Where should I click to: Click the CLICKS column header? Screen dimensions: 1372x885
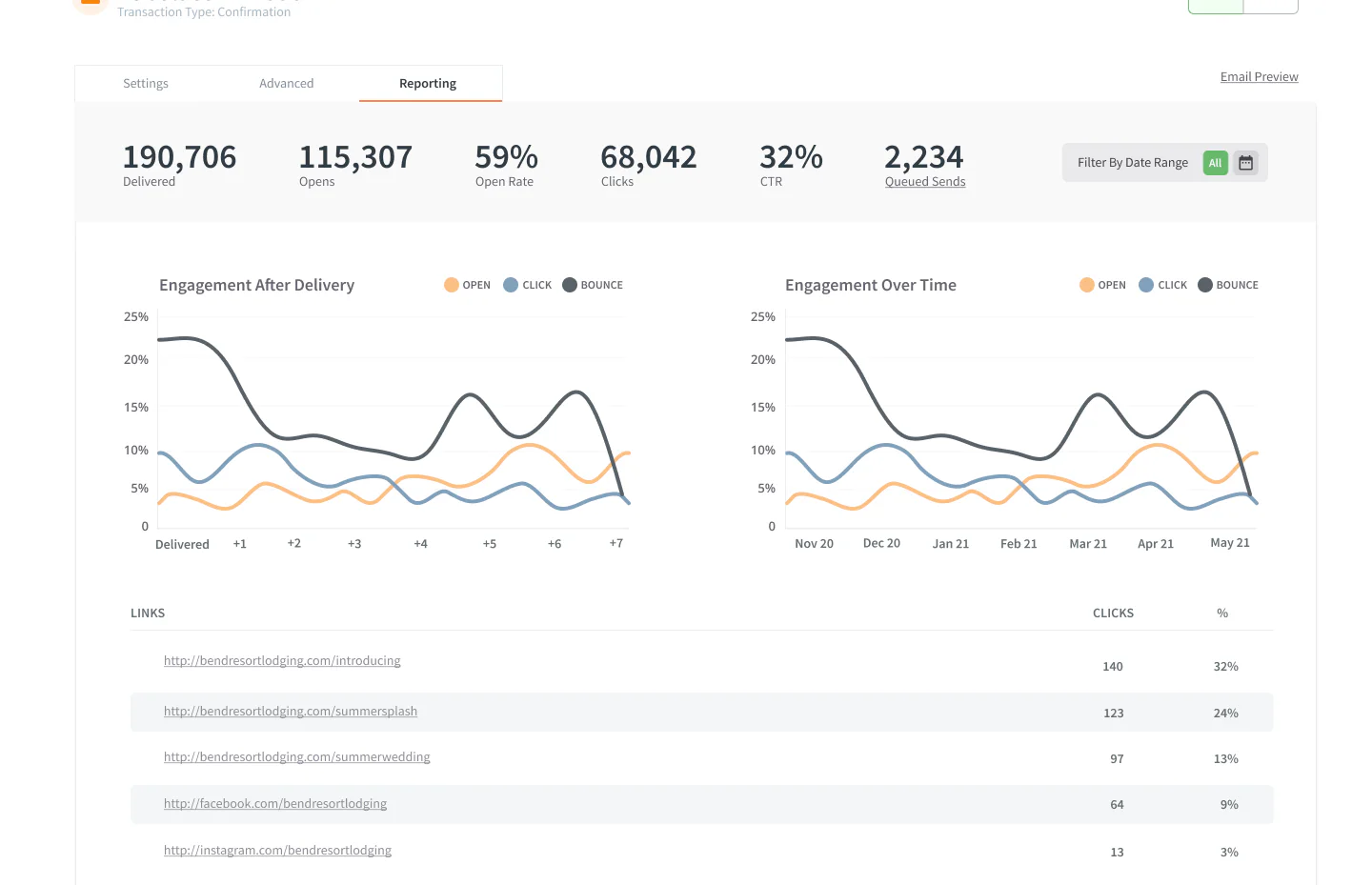click(x=1113, y=613)
